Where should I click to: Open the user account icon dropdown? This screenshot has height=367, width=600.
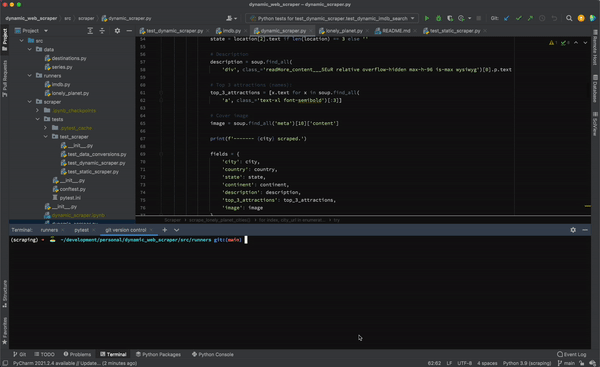click(x=231, y=18)
